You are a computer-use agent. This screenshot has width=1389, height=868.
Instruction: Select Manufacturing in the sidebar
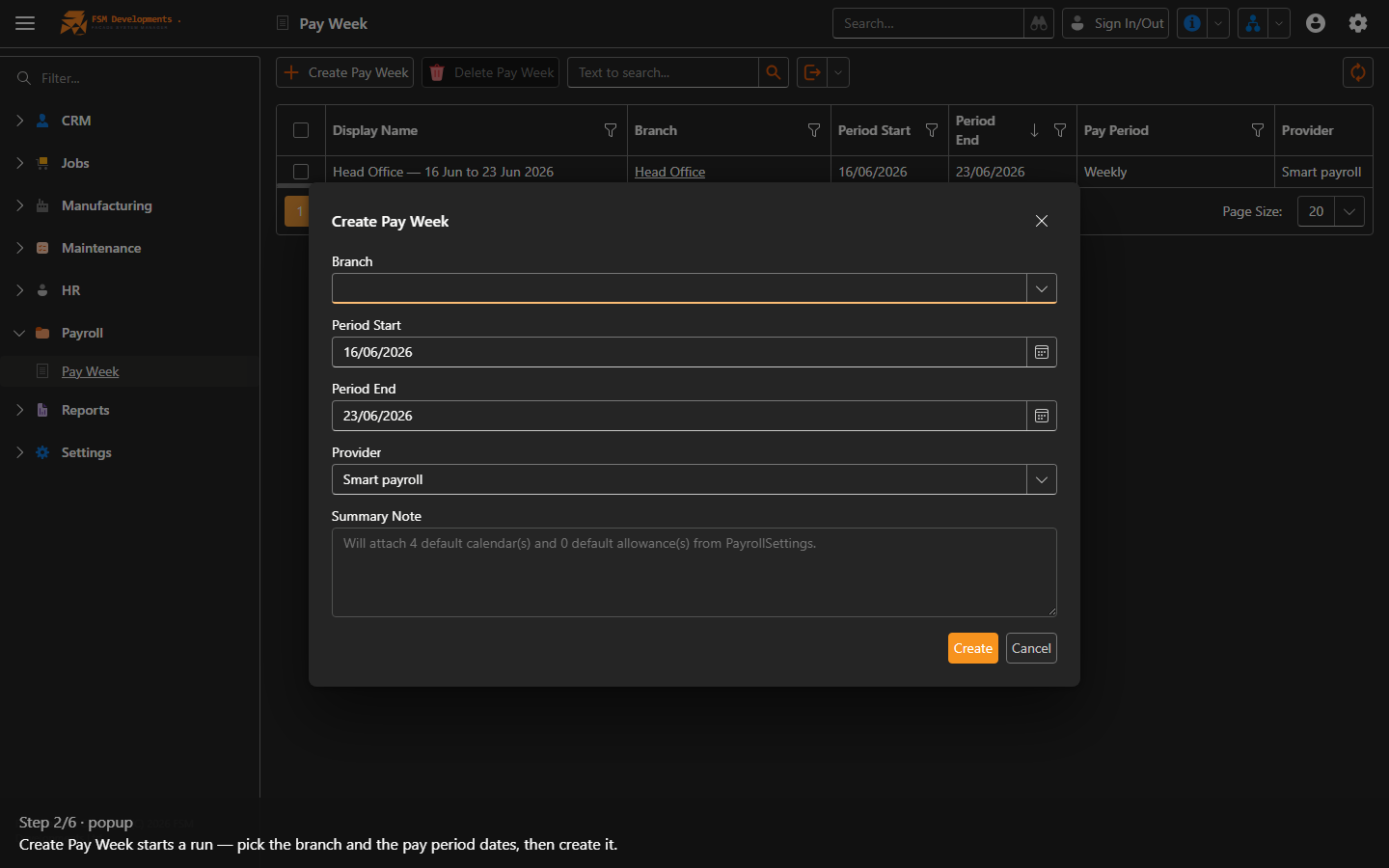point(107,205)
